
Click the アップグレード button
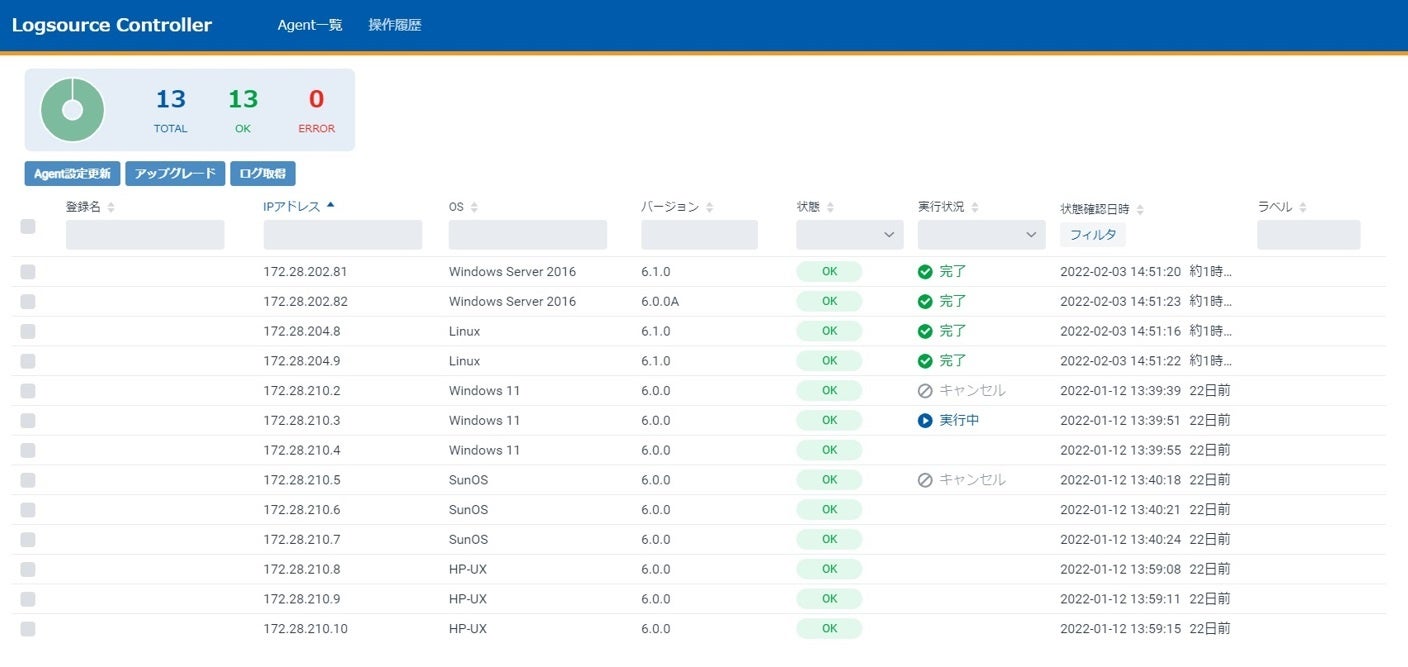coord(175,174)
